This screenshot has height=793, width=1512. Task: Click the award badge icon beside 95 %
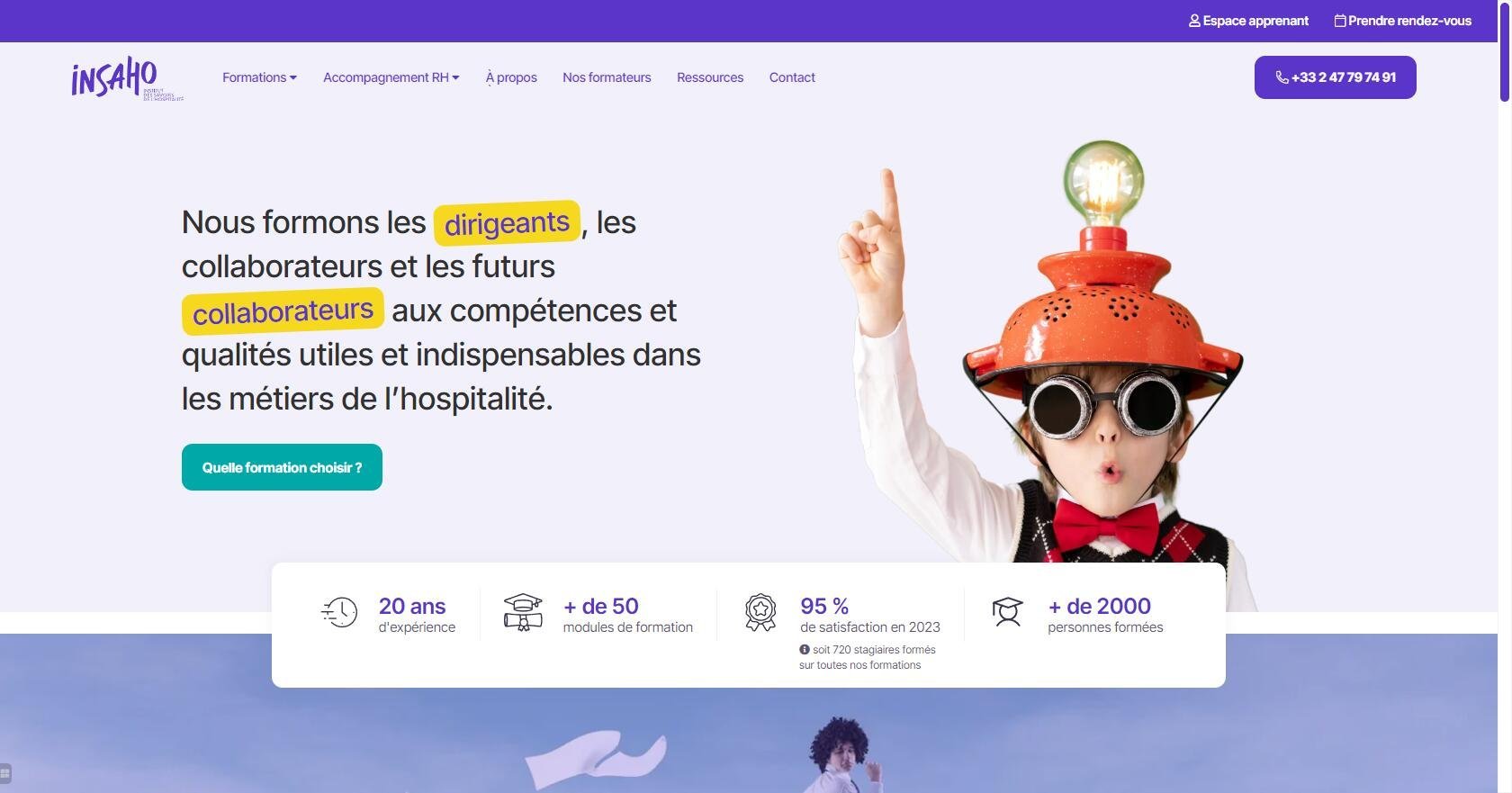pos(760,612)
